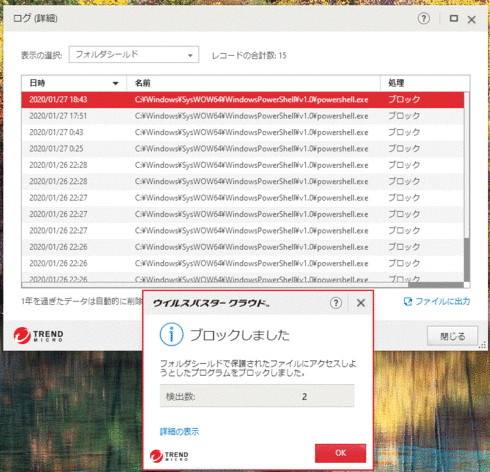
Task: Click the OK button in the popup
Action: pyautogui.click(x=340, y=453)
